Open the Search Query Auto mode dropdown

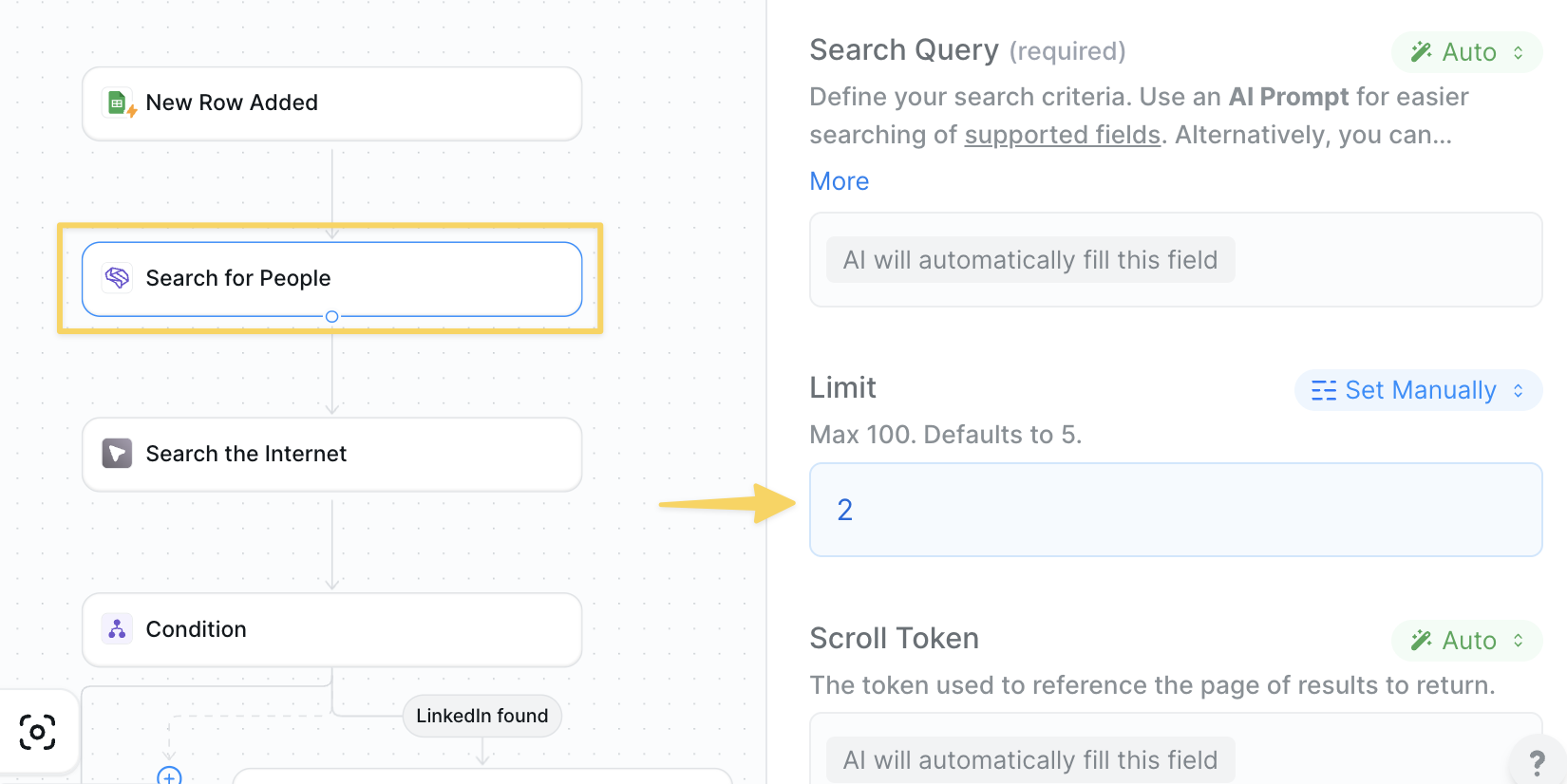[1467, 52]
